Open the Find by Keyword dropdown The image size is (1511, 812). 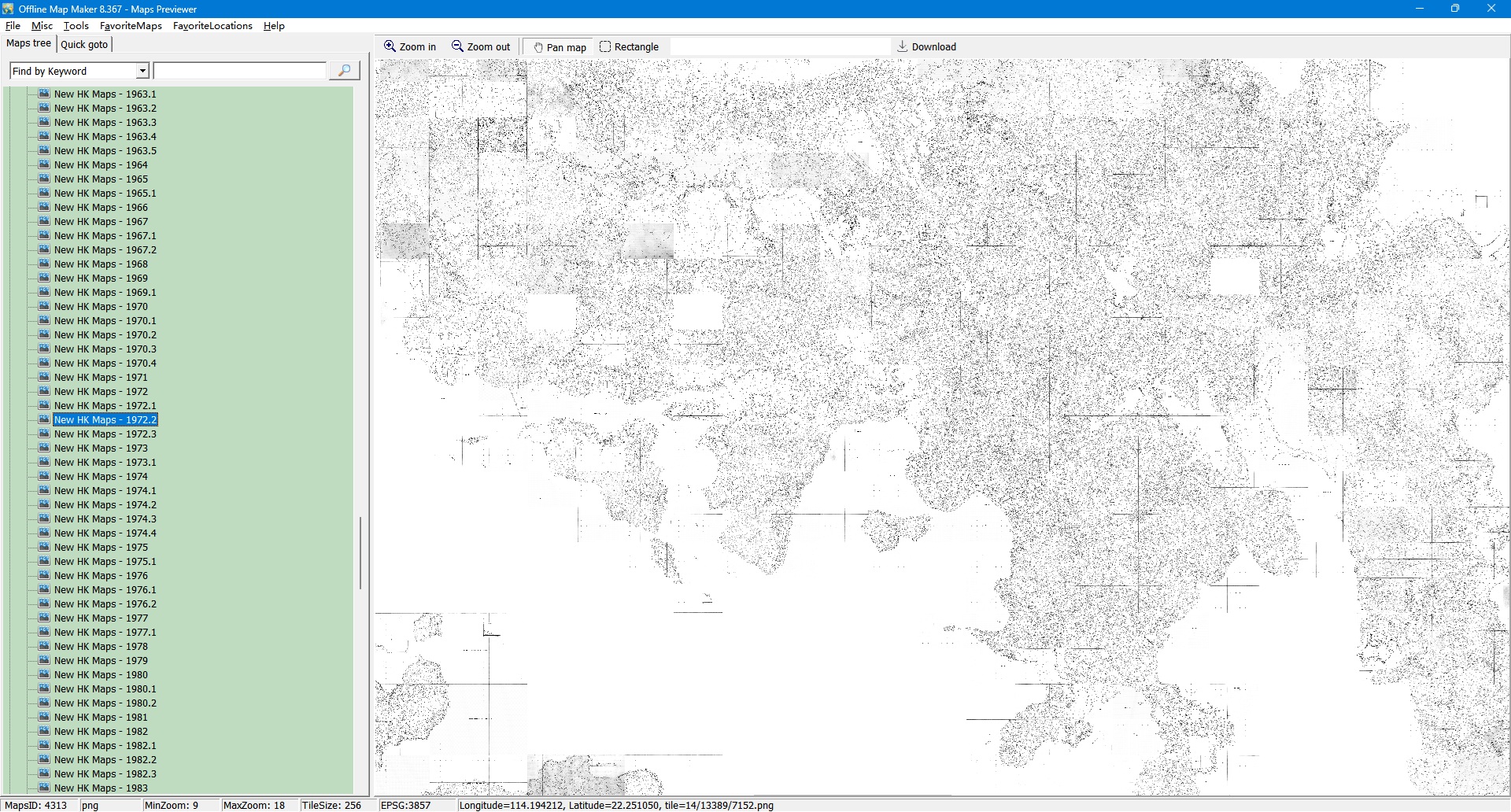point(142,71)
